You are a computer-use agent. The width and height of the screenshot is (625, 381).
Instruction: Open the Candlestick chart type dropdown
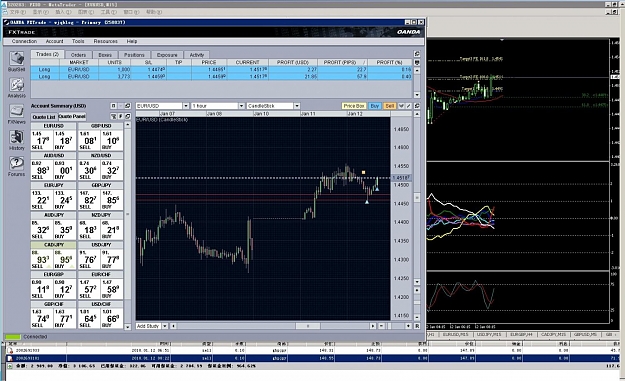pos(297,106)
